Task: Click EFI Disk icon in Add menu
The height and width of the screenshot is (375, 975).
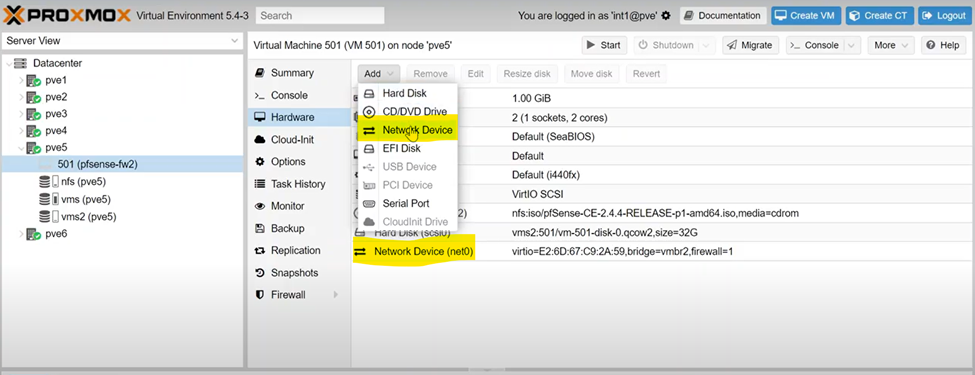Action: 369,149
